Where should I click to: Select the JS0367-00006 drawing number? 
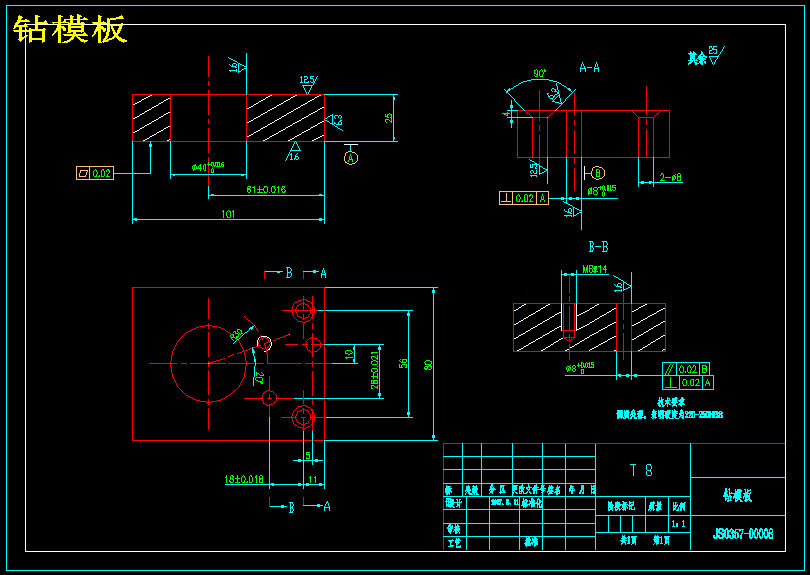[743, 534]
